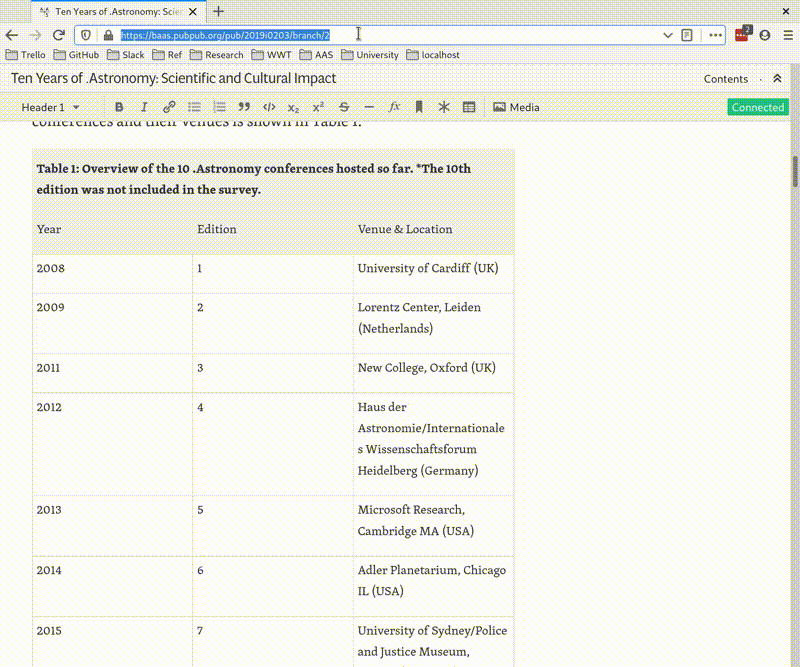Collapse the Contents header with the chevron

(778, 78)
